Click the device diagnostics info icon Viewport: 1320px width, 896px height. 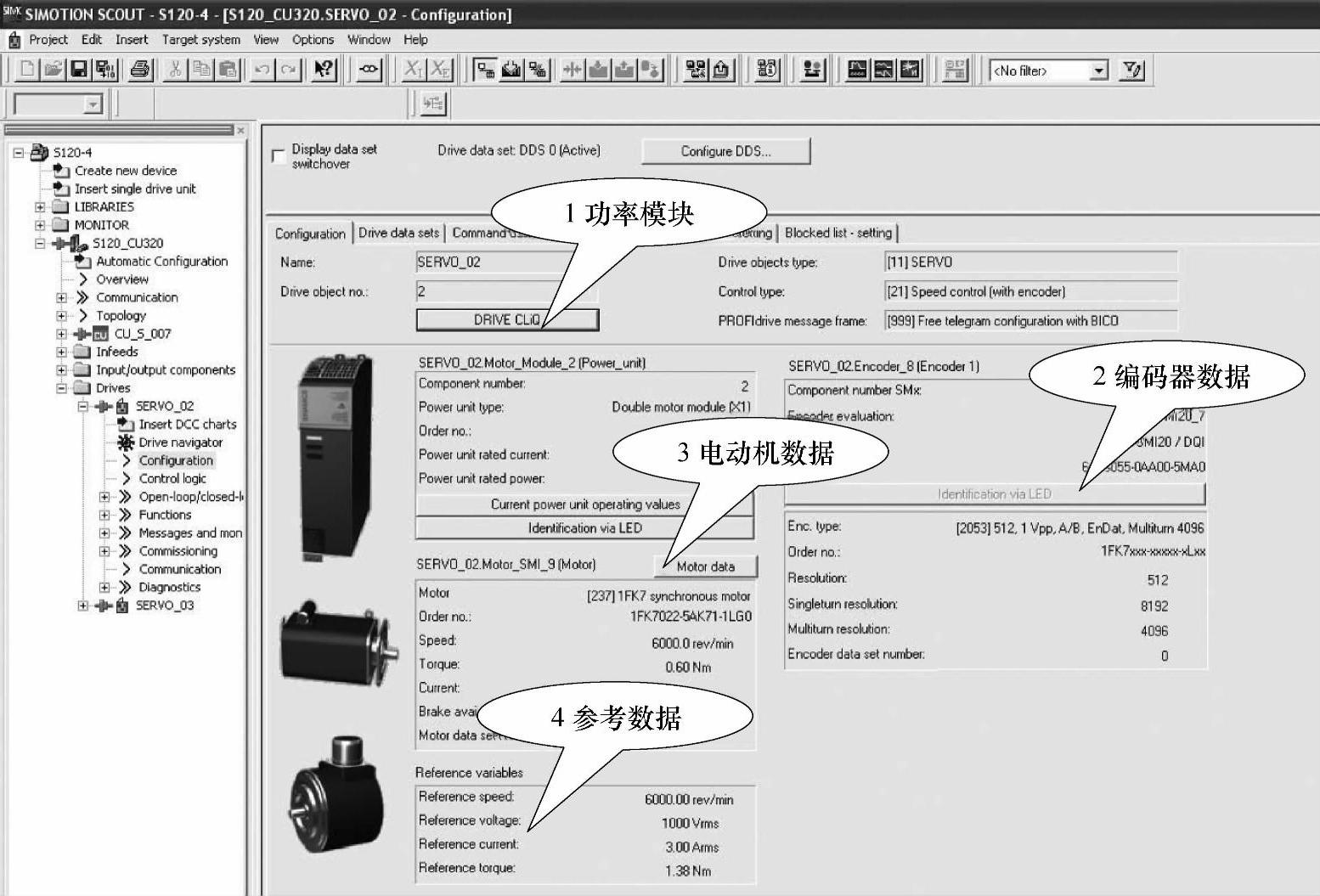(767, 70)
